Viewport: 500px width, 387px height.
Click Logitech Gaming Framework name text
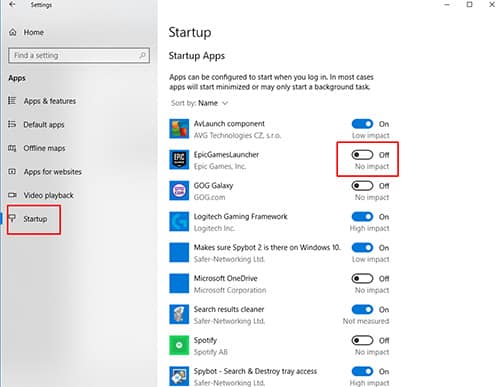click(240, 217)
